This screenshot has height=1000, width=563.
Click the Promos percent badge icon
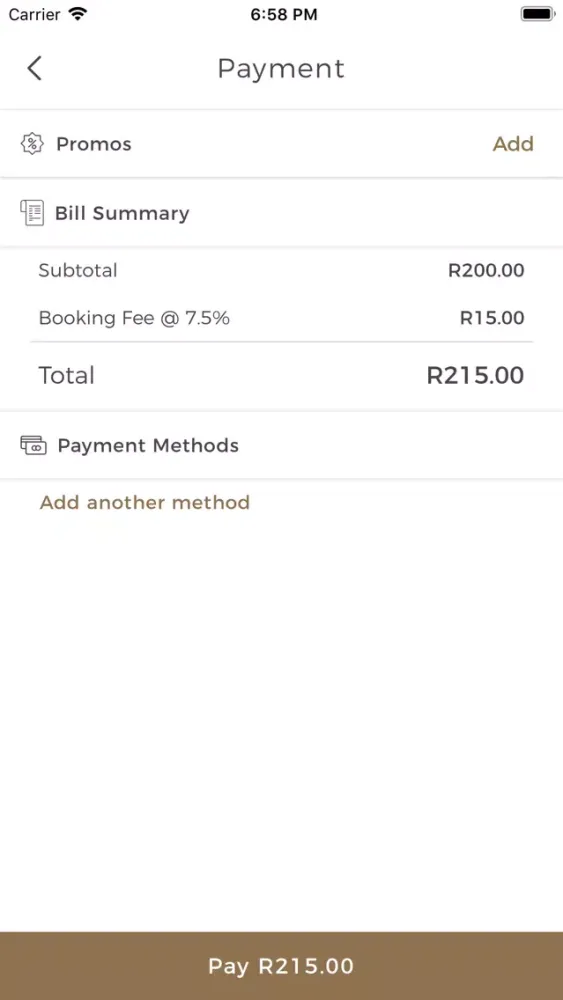(x=32, y=143)
